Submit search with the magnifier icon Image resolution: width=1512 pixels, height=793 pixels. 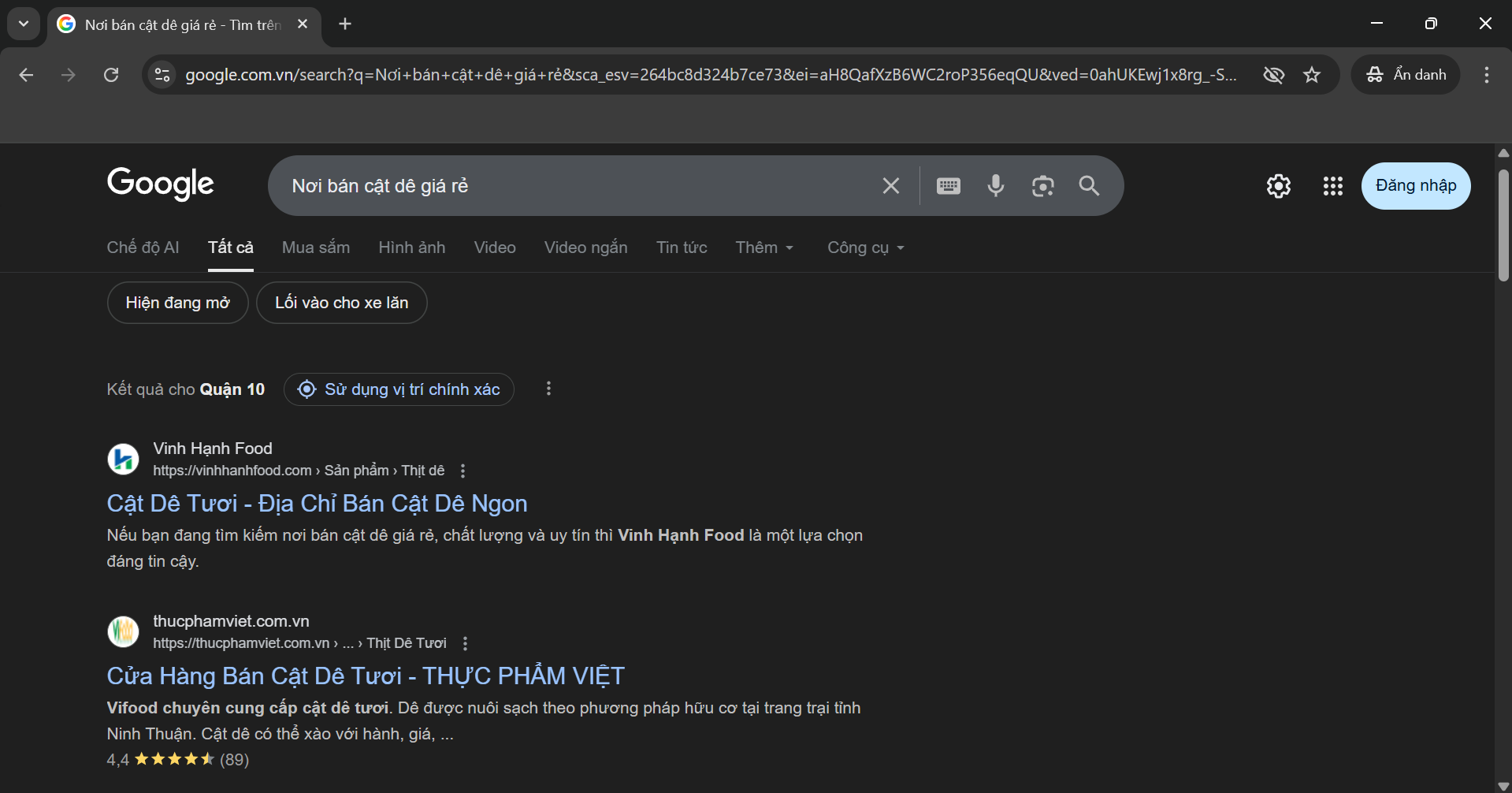click(1089, 186)
